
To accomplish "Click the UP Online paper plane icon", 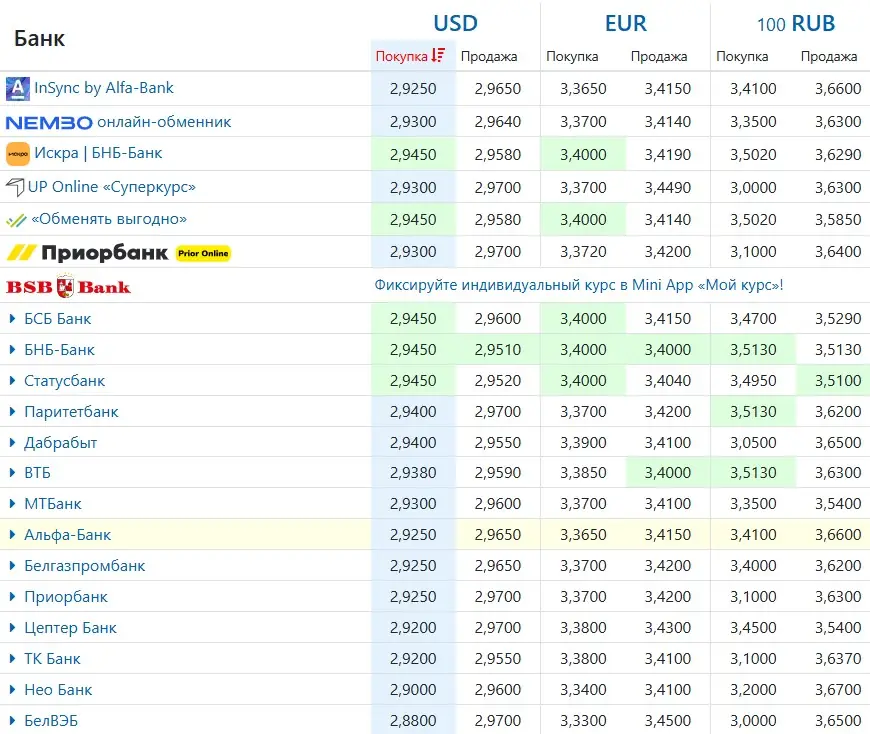I will point(15,188).
